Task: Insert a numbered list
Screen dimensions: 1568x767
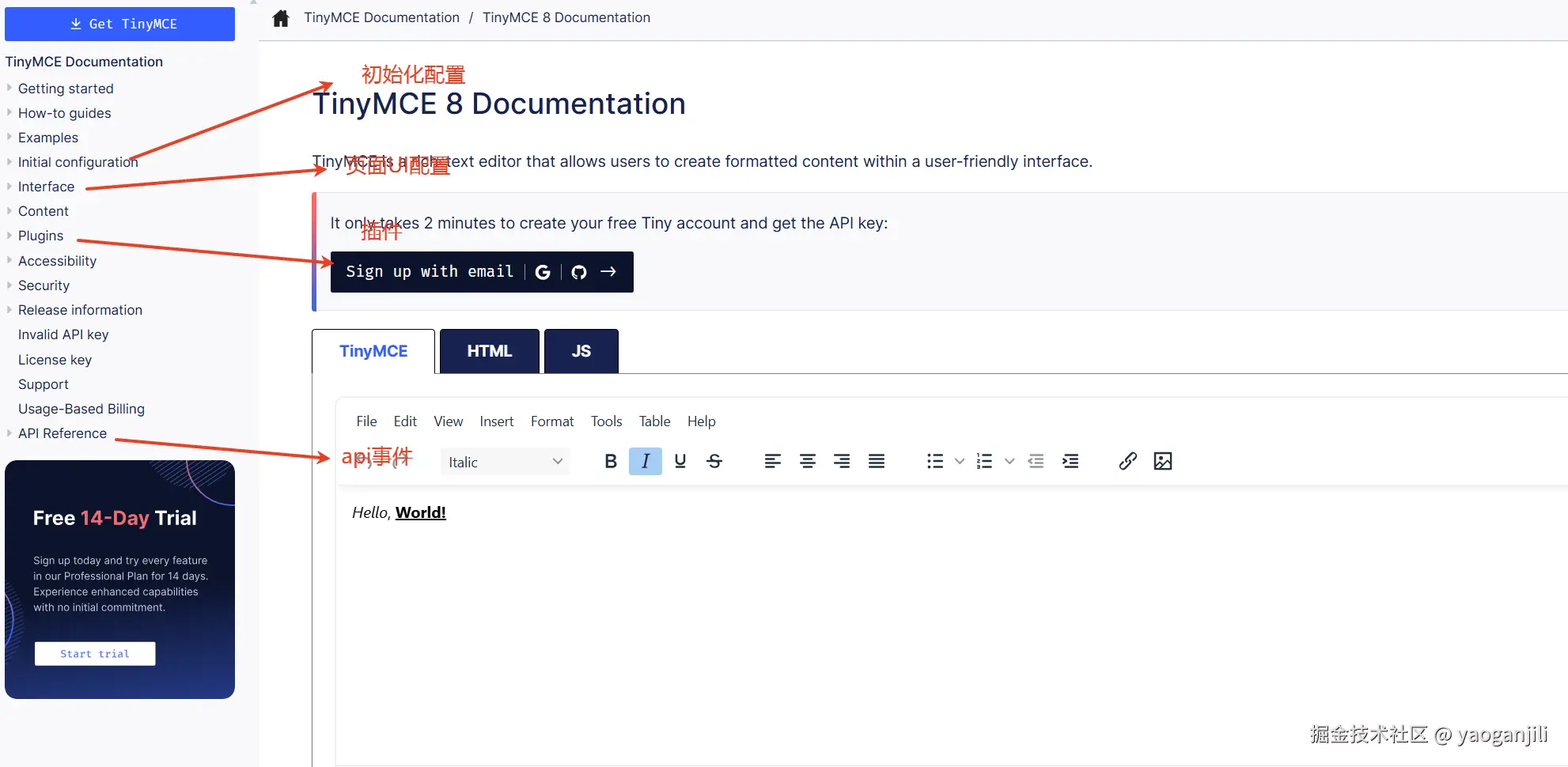Action: click(x=985, y=461)
